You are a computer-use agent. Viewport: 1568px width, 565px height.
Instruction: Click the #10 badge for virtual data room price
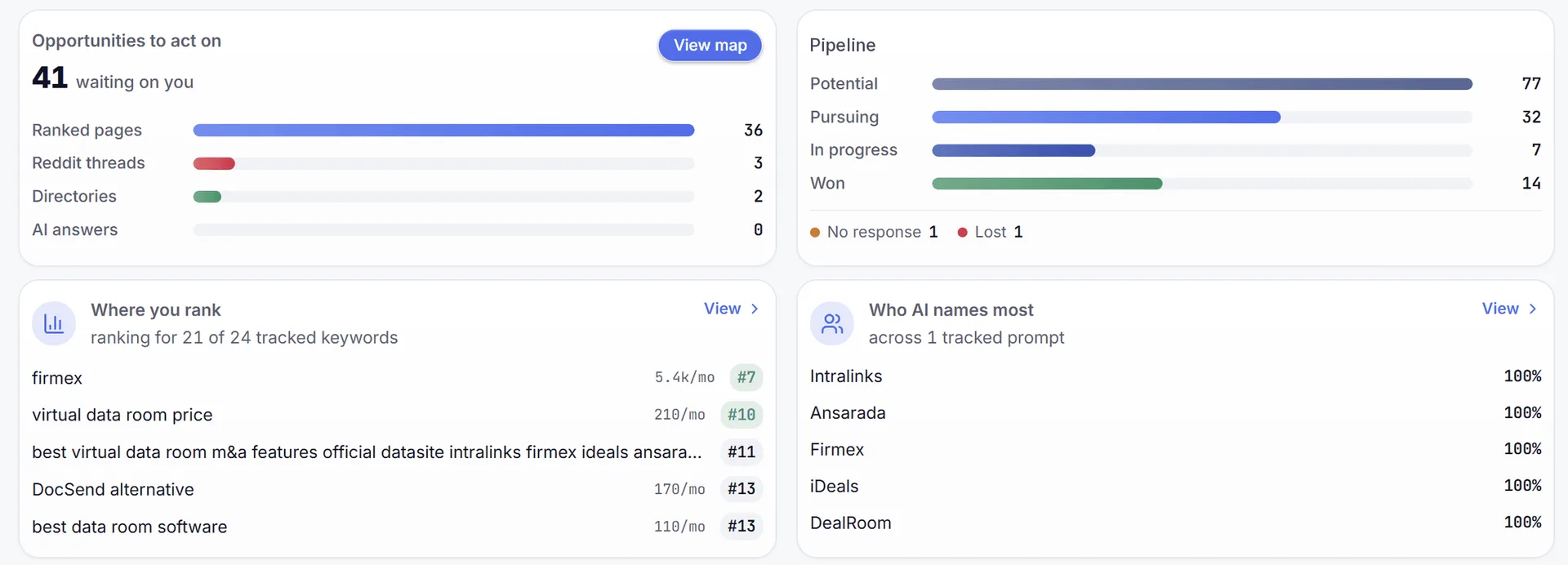742,415
